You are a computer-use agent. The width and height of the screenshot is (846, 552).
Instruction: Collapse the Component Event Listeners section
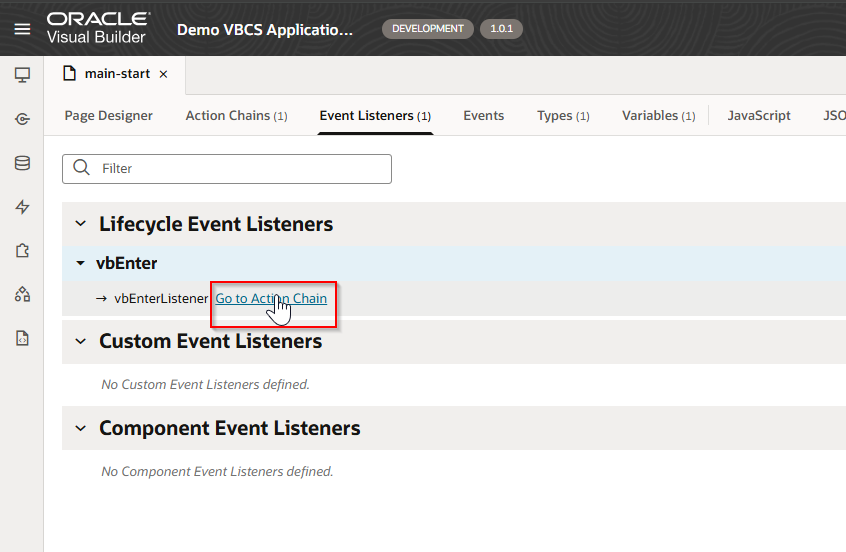(x=80, y=428)
